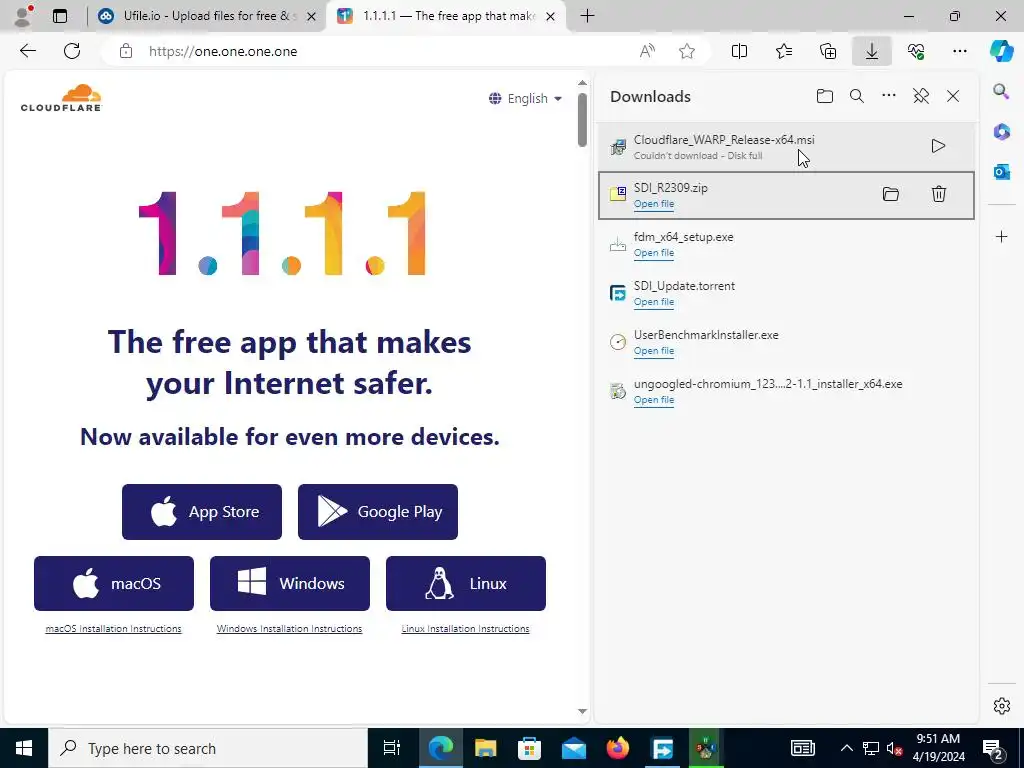
Task: Click the Windows download button
Action: (x=290, y=583)
